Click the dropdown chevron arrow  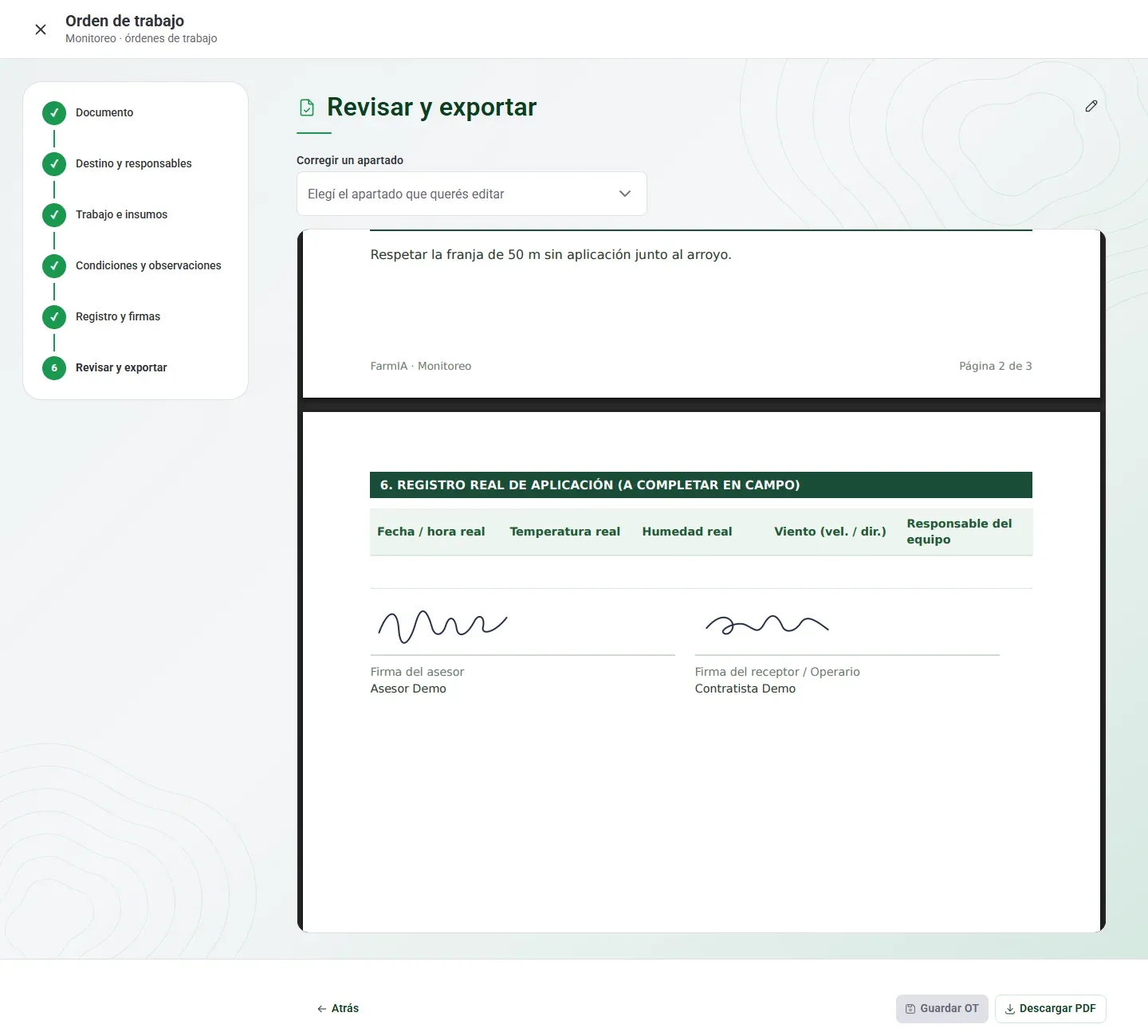tap(625, 194)
